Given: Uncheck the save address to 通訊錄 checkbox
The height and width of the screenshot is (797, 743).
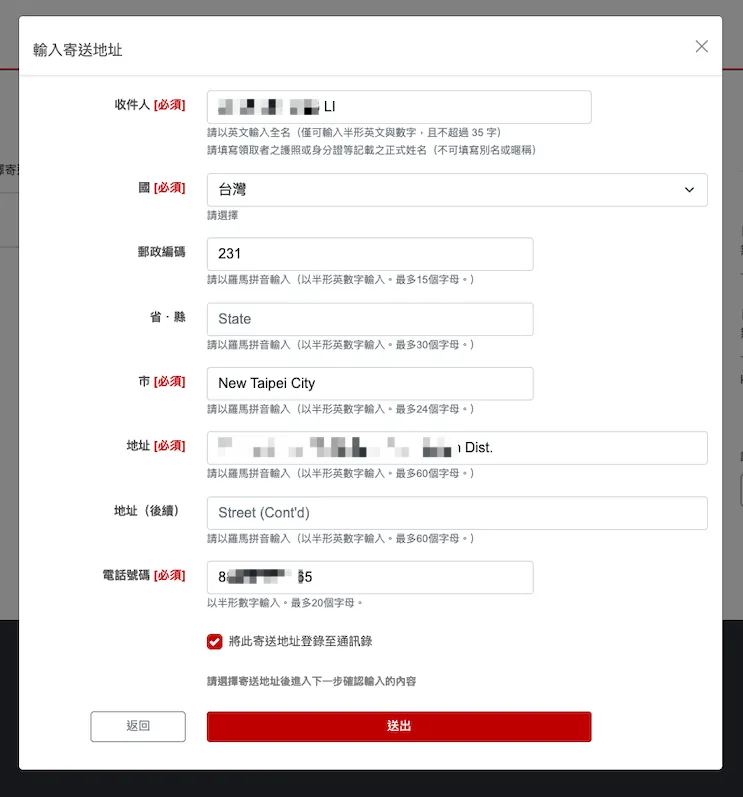Looking at the screenshot, I should [215, 642].
